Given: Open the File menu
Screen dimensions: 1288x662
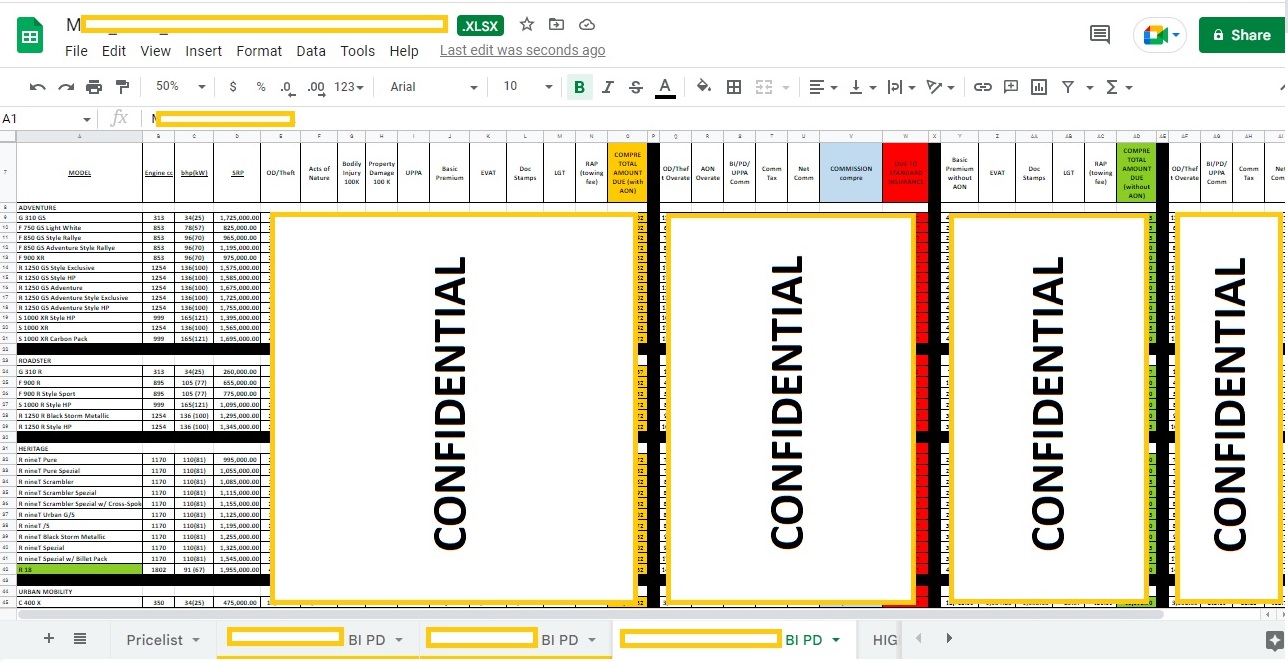Looking at the screenshot, I should coord(76,51).
